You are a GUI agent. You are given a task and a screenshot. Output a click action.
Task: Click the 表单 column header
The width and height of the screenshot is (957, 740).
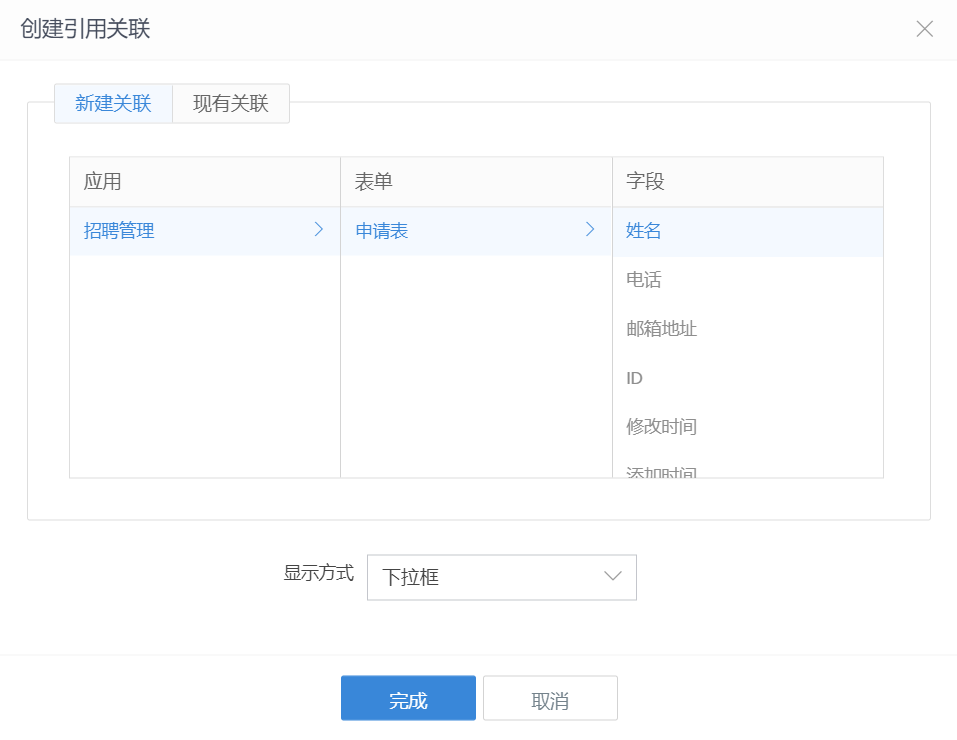[x=373, y=182]
